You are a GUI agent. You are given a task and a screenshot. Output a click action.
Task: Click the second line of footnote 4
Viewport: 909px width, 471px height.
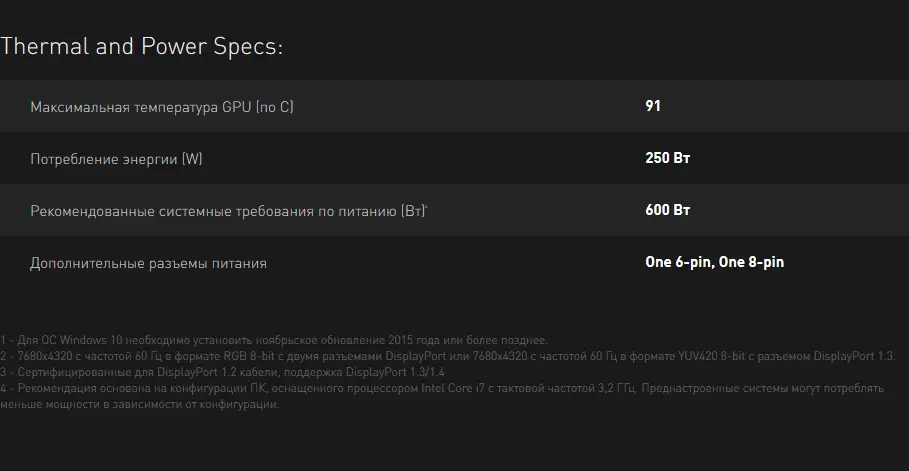[140, 405]
